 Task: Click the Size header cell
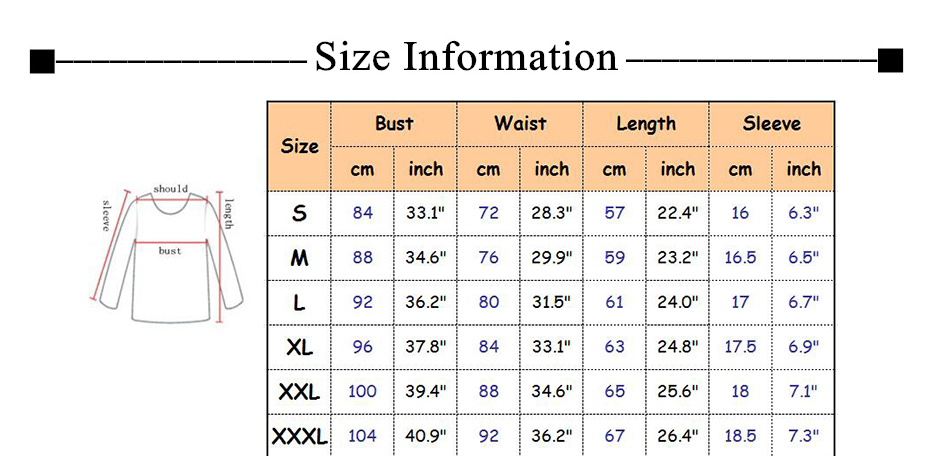(299, 146)
